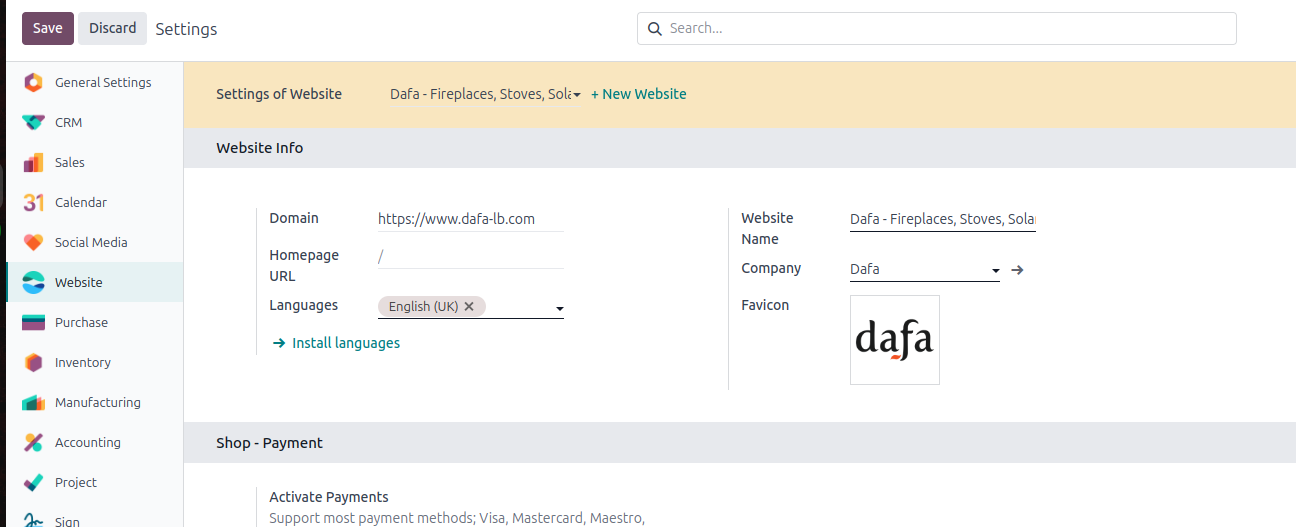Open General Settings section

[95, 82]
